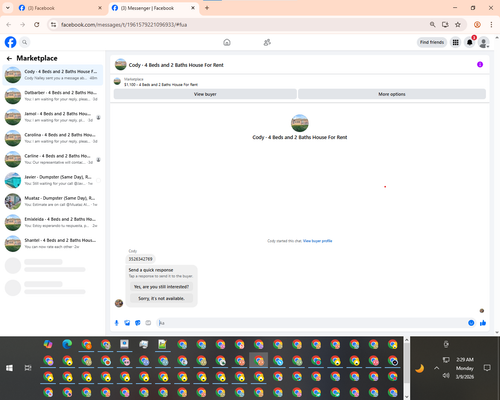Open a new browser tab

click(207, 8)
